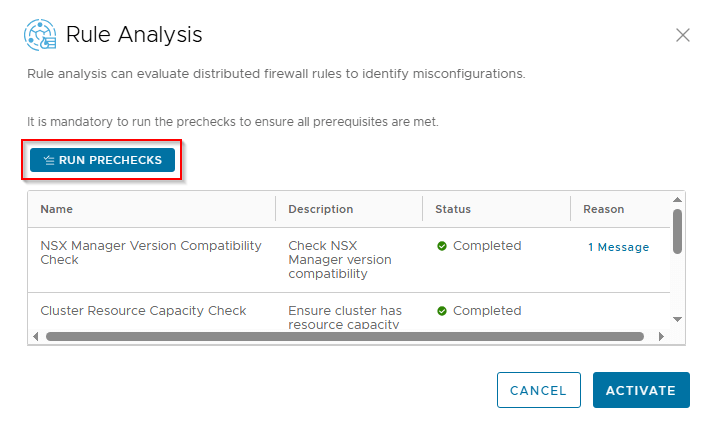Click the vertical scrollbar thumb in the table
Screen dimensions: 712x423
coord(677,232)
